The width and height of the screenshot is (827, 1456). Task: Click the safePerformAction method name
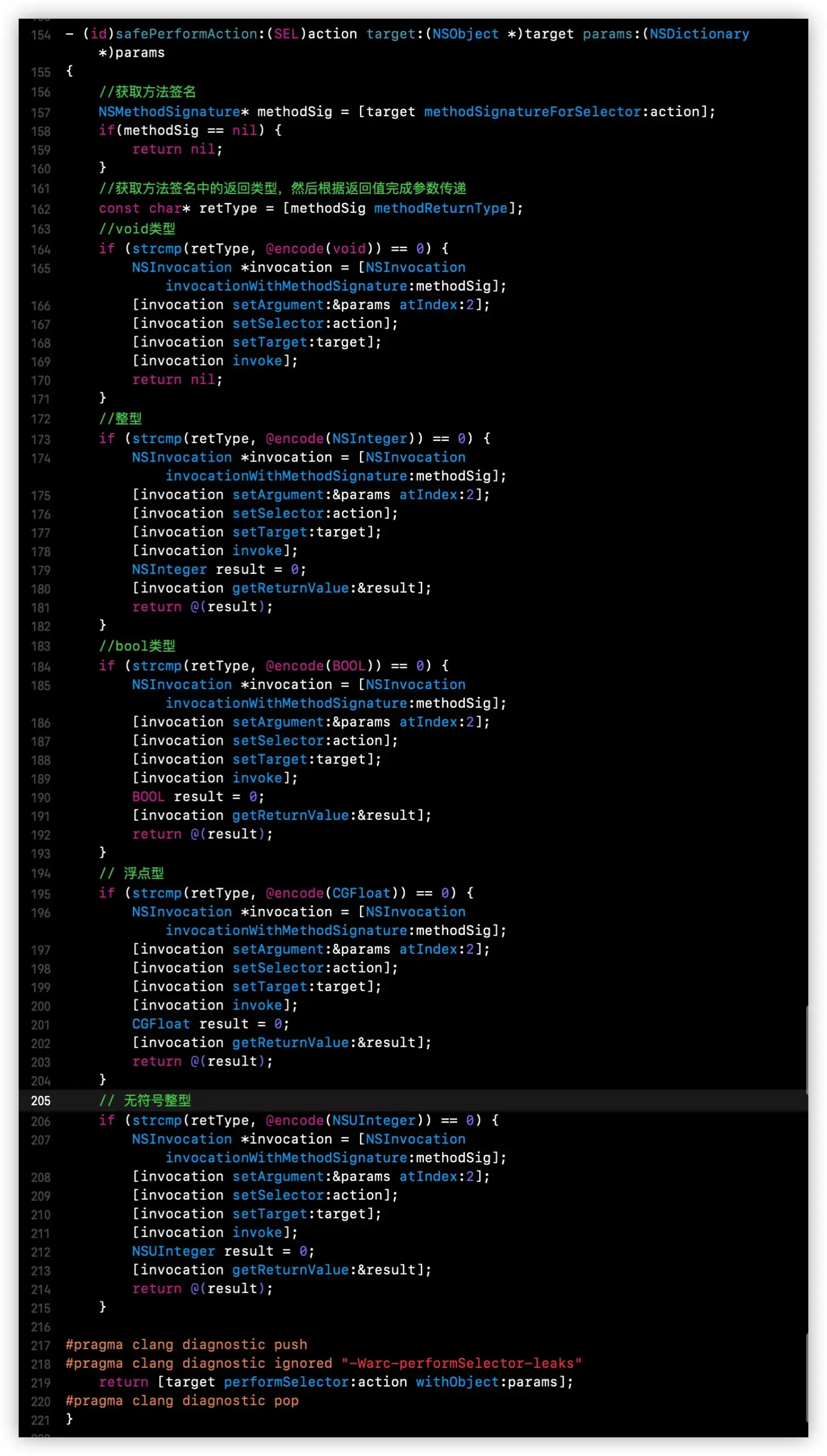point(186,34)
